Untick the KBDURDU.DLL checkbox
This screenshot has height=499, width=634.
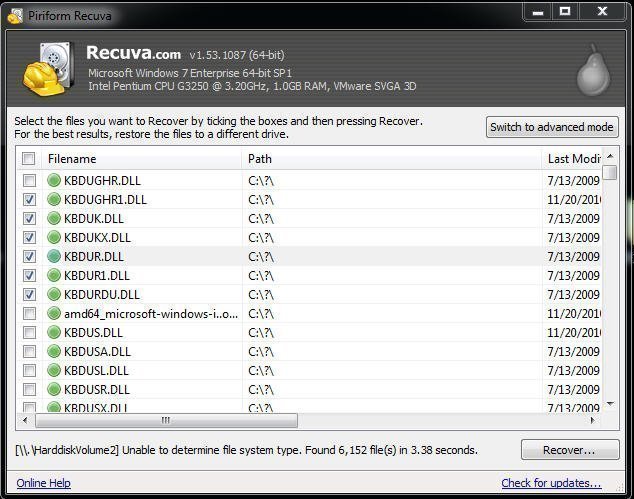point(29,294)
